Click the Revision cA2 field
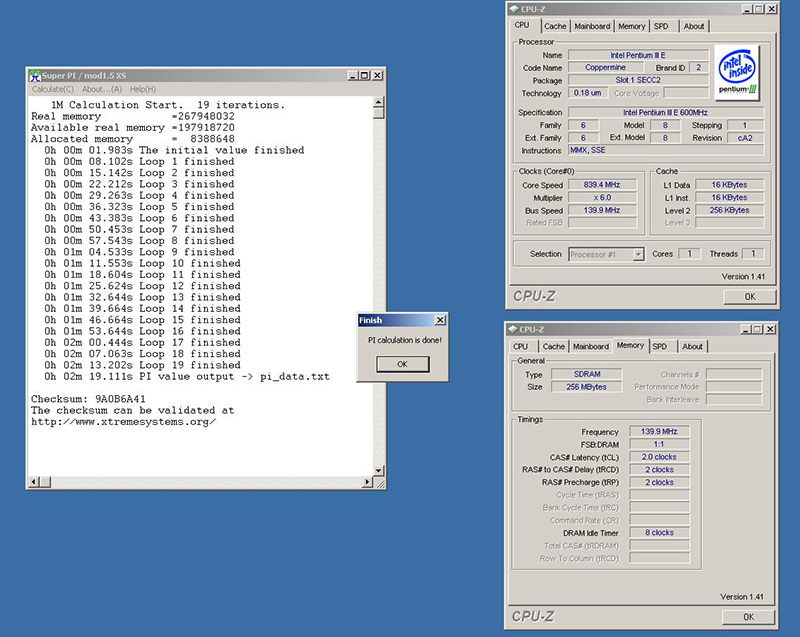Viewport: 800px width, 637px height. pos(745,138)
